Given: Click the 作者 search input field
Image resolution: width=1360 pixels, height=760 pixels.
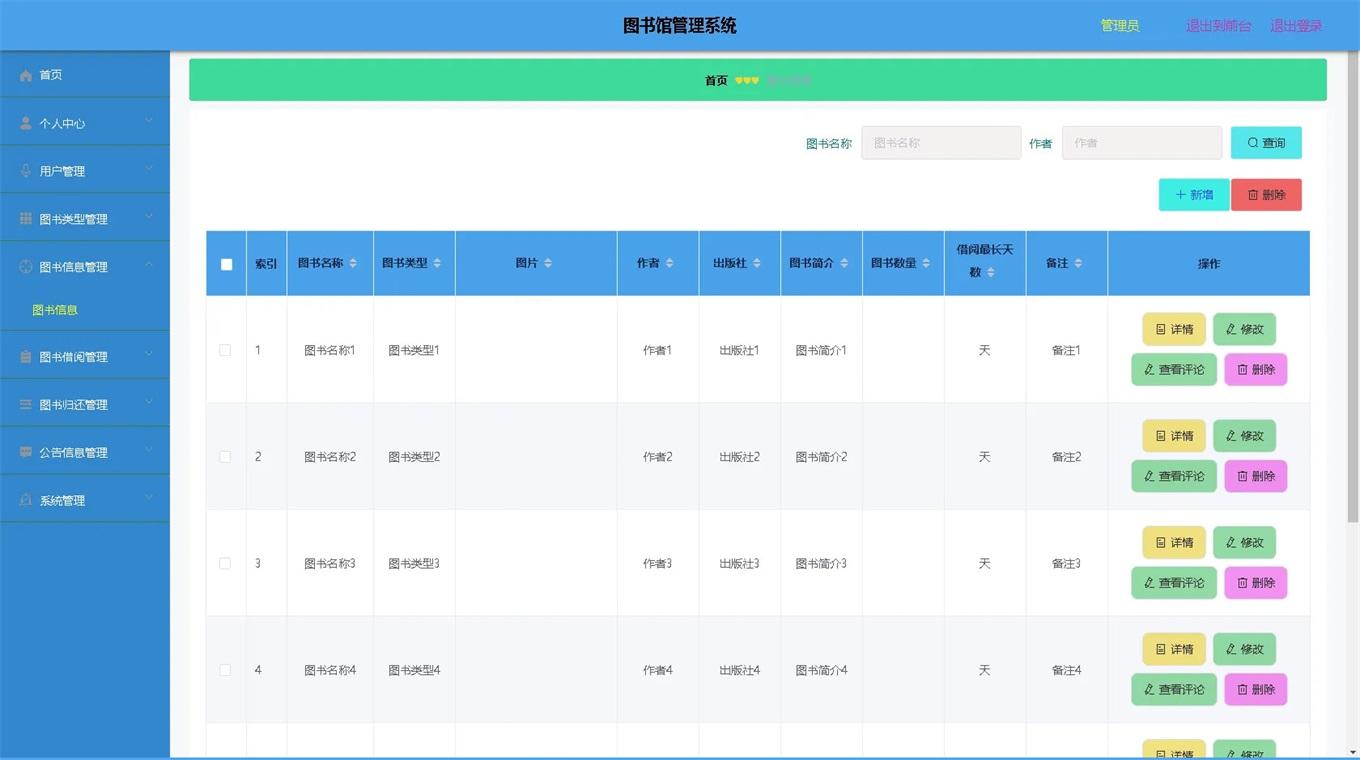Looking at the screenshot, I should 1142,143.
